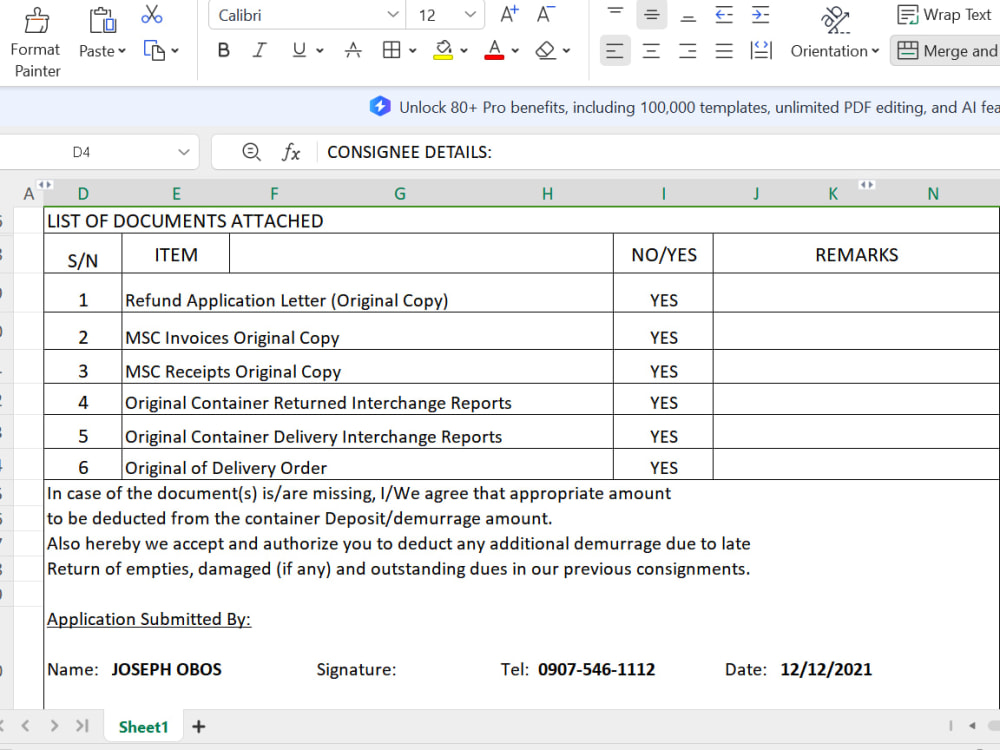This screenshot has width=1000, height=750.
Task: Open the Calibri font name dropdown
Action: pos(393,15)
